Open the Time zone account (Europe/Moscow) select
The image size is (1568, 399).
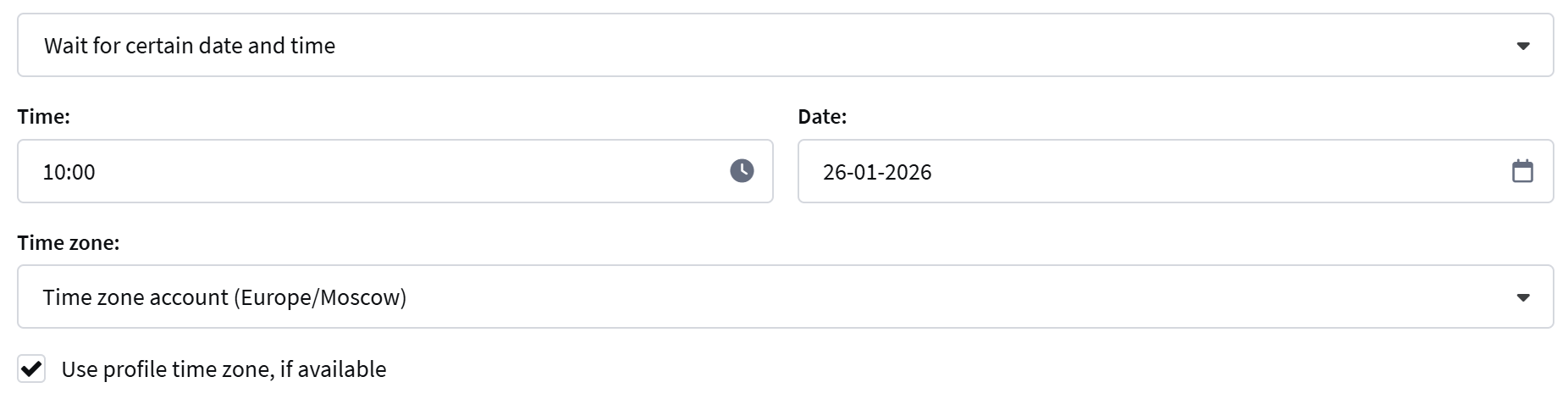[x=224, y=297]
